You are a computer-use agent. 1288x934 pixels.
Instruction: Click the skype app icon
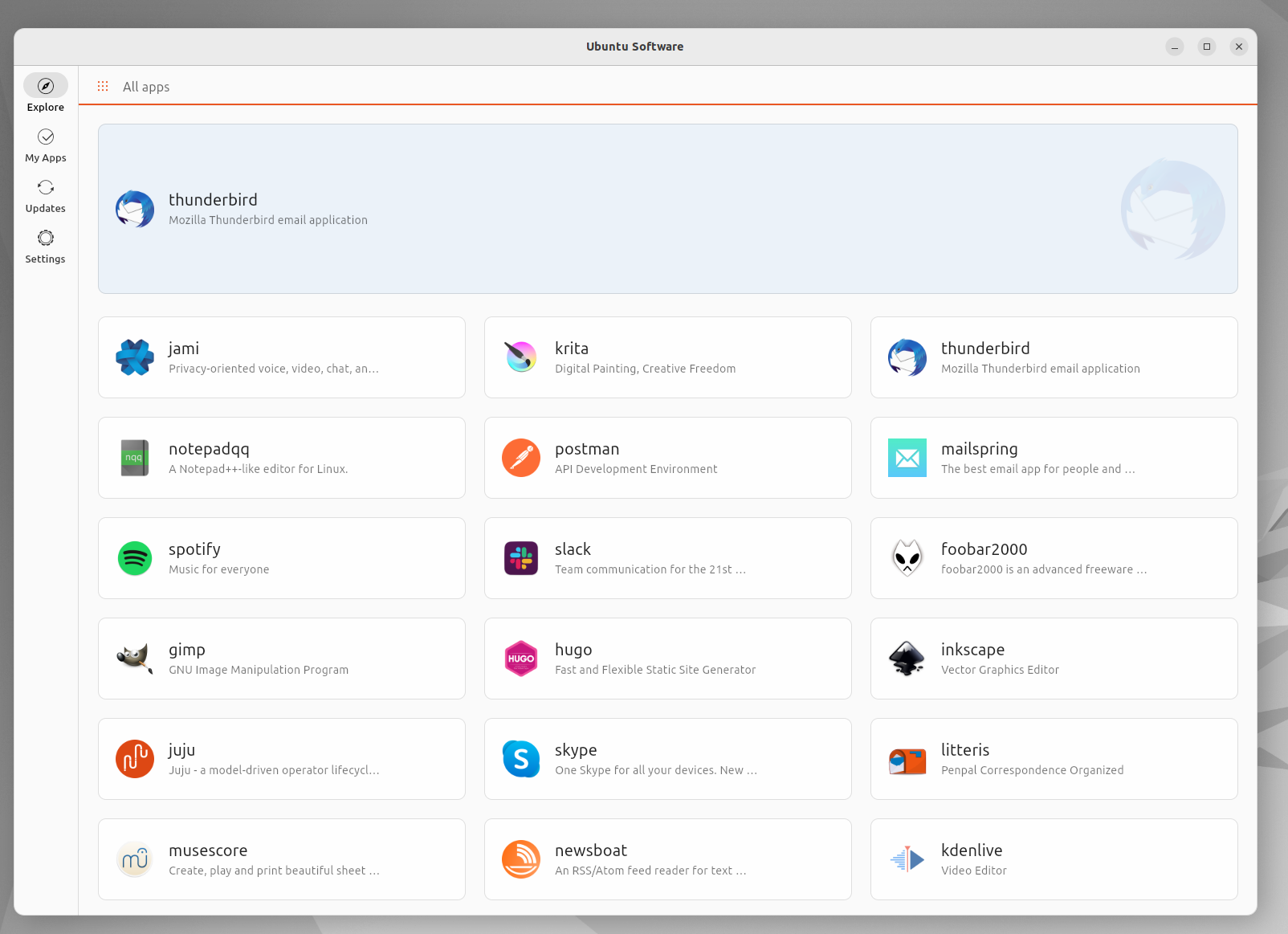click(521, 759)
